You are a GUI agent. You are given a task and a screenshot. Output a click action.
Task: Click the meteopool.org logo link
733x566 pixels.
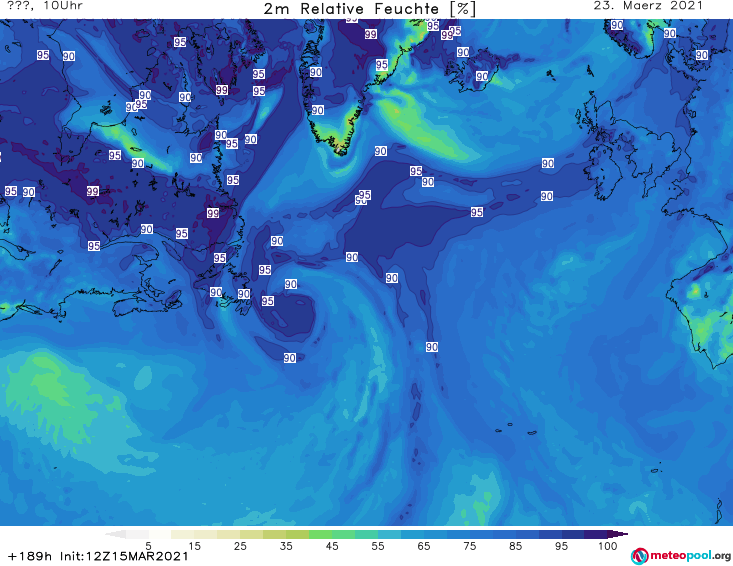(681, 556)
